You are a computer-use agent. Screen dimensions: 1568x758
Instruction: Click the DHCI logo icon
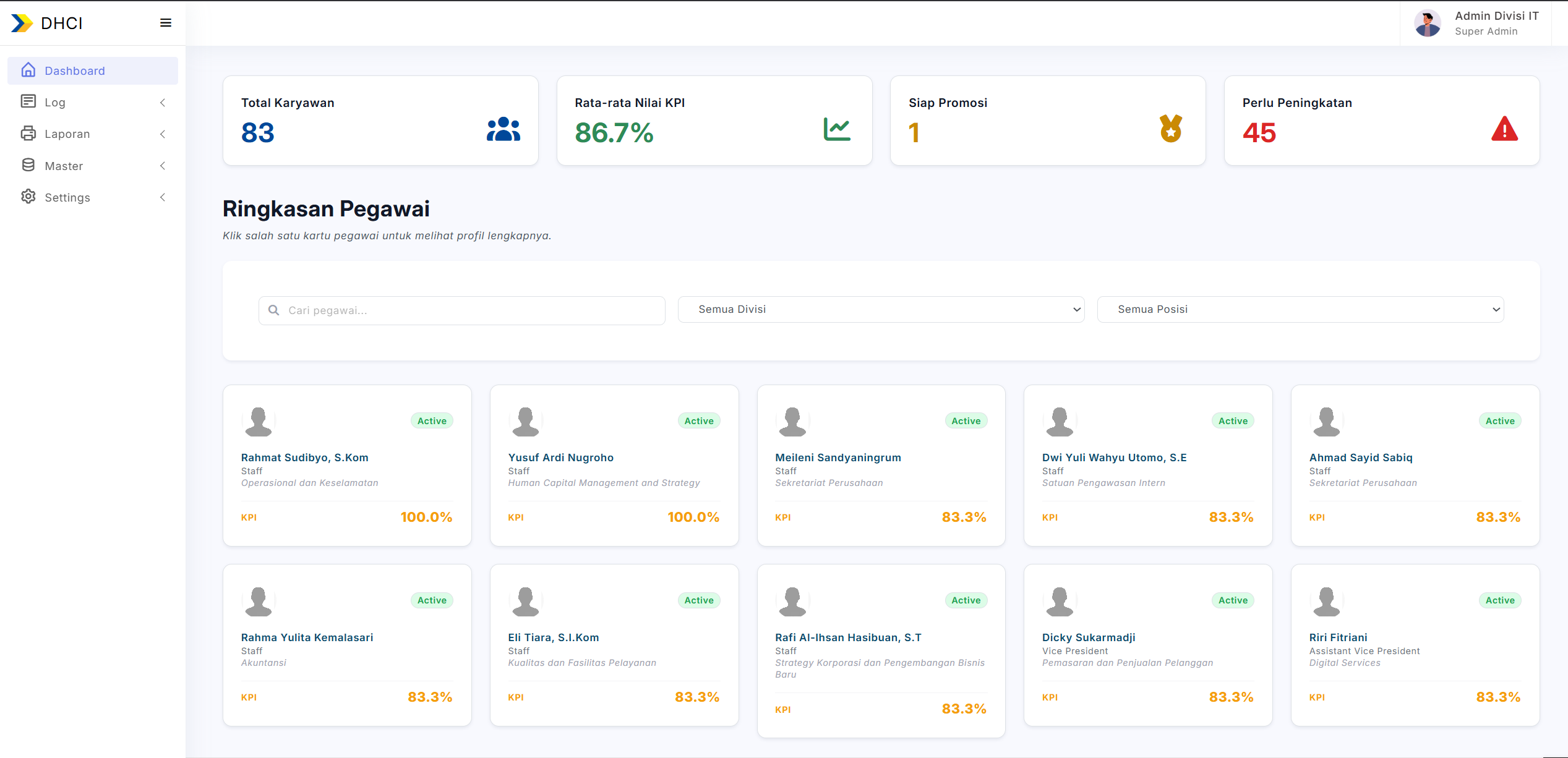coord(22,23)
